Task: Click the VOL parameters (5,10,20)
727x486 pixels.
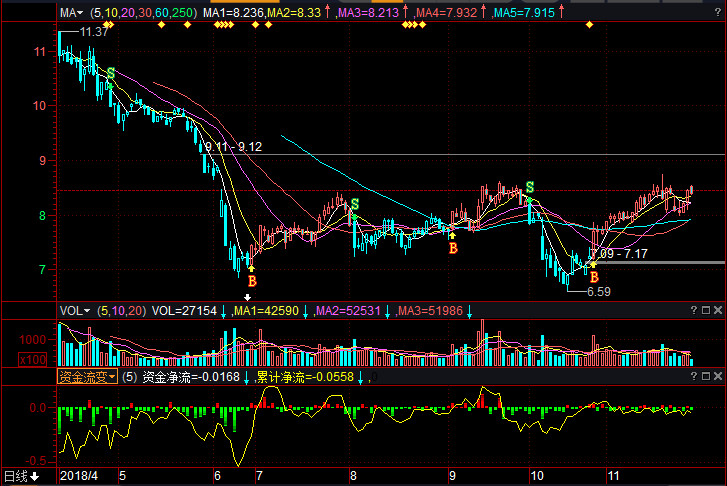Action: 111,311
